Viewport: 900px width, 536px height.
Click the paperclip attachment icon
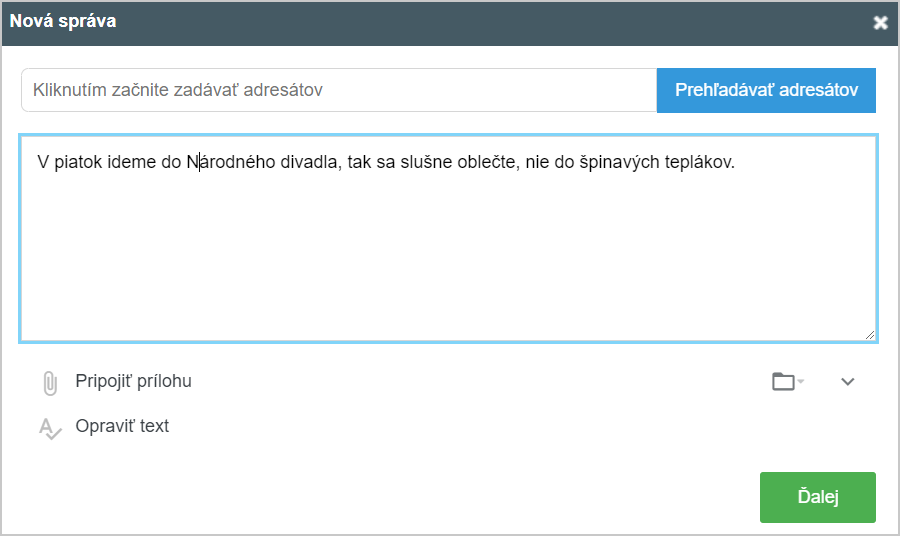pos(49,382)
